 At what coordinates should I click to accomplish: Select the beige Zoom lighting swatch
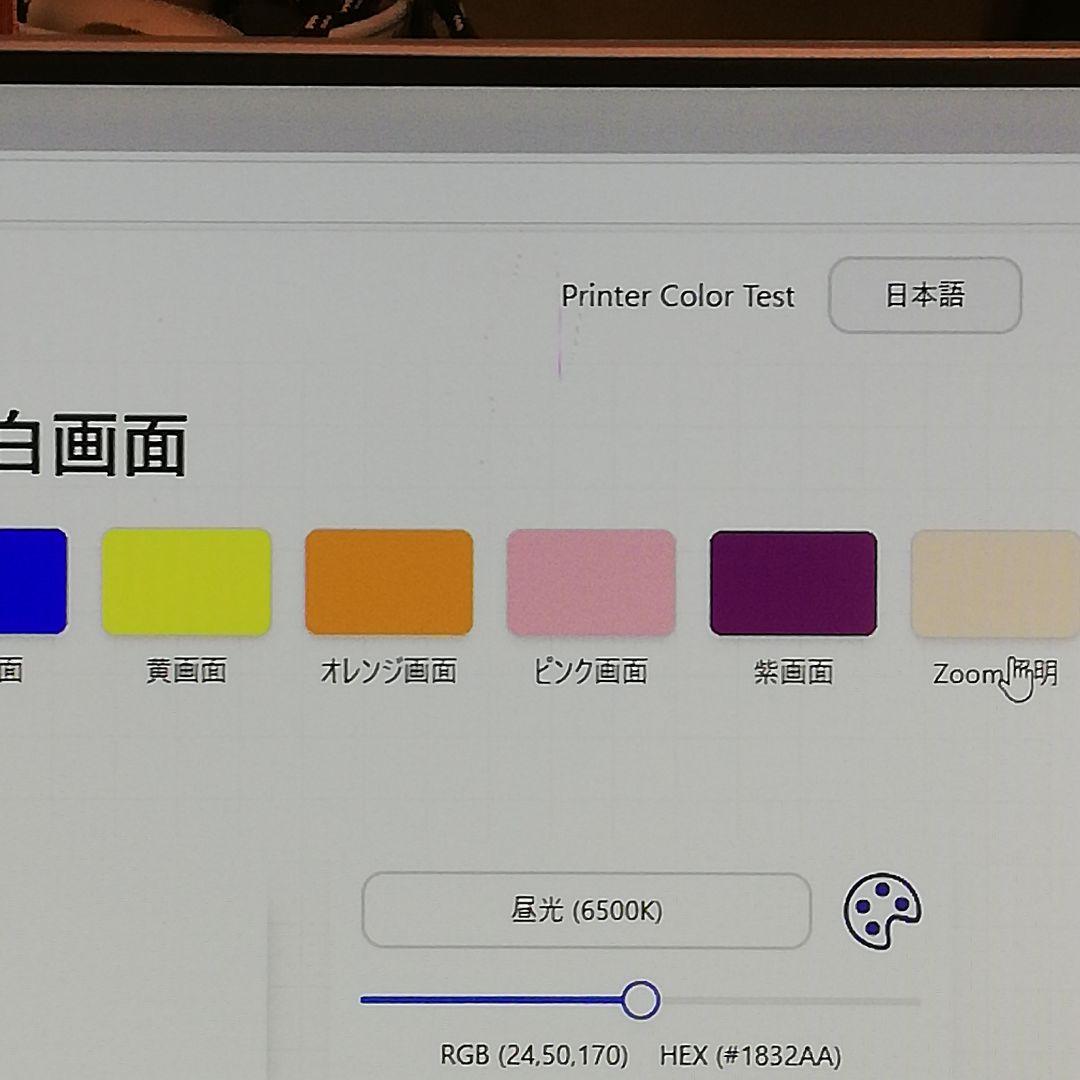click(x=994, y=584)
